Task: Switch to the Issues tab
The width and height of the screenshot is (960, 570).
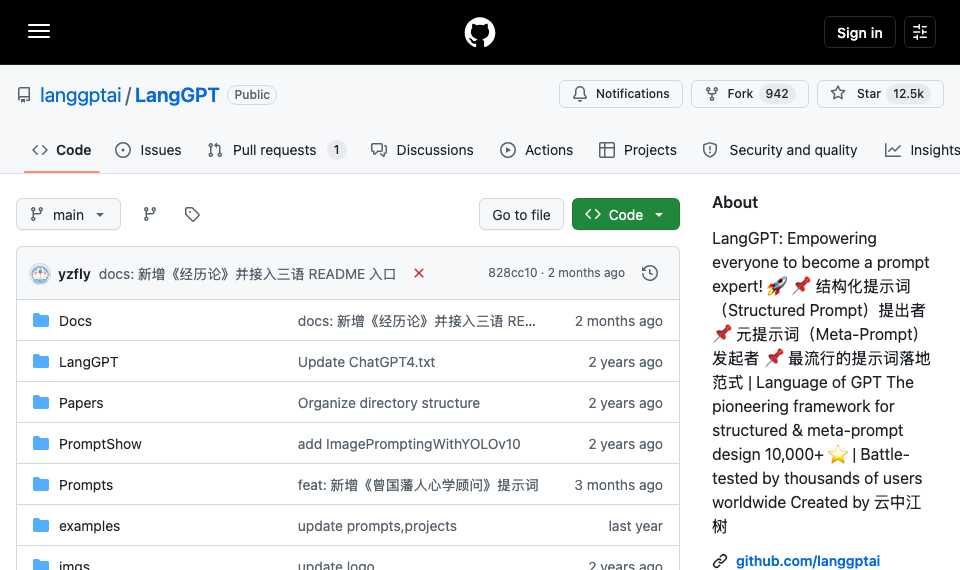Action: pos(148,150)
